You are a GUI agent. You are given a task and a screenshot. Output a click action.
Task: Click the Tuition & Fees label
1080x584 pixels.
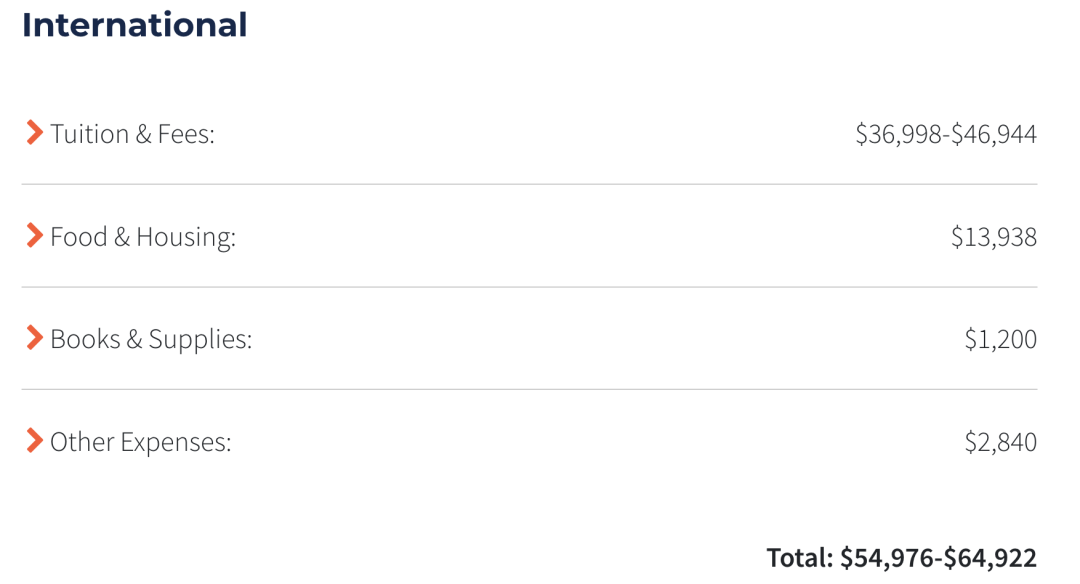132,134
